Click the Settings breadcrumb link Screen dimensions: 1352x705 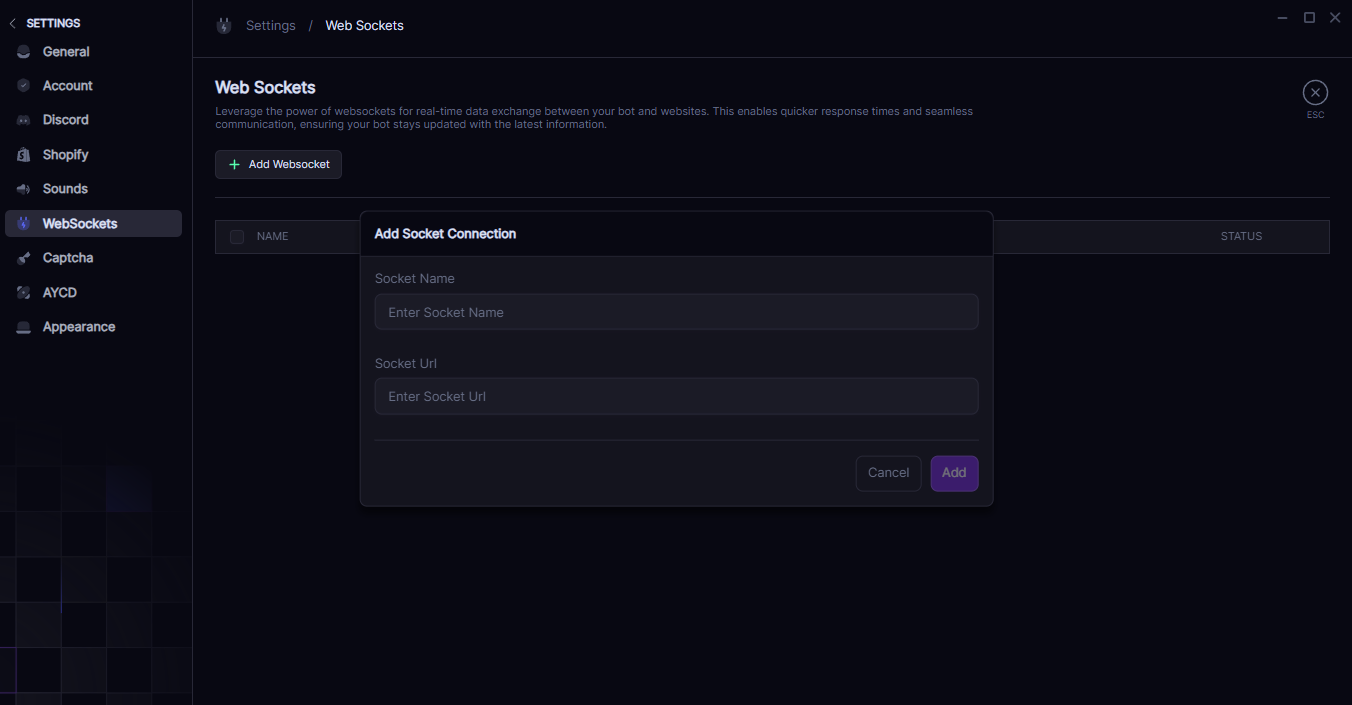(271, 26)
